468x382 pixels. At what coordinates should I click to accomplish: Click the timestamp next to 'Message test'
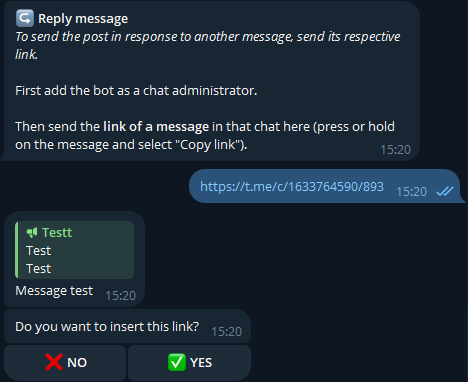coord(121,296)
